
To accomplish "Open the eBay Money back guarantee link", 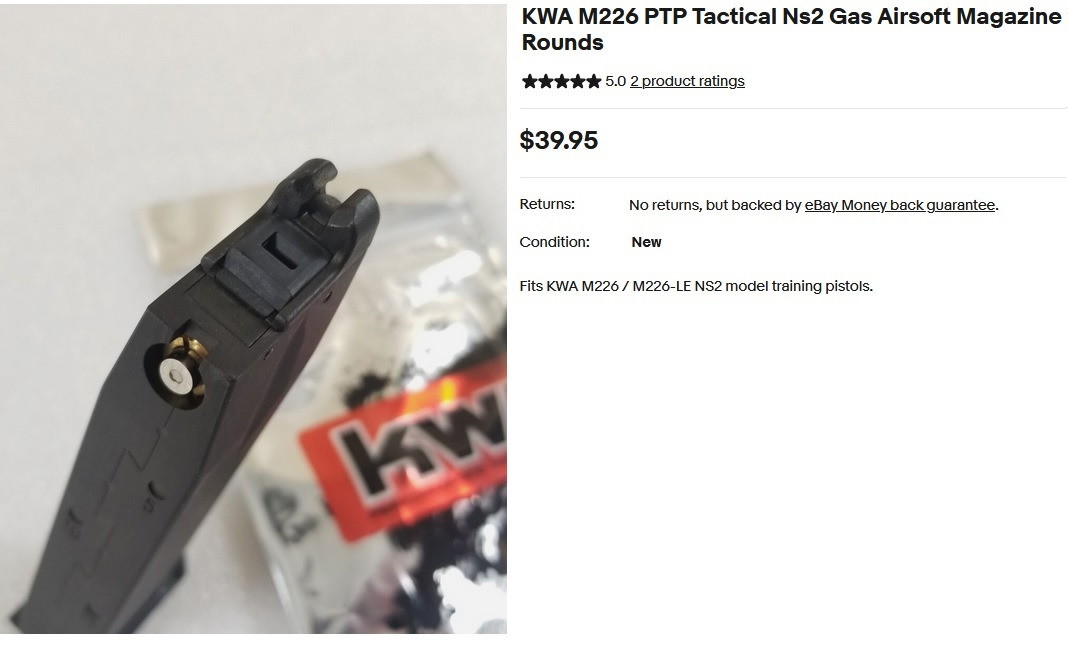I will (x=900, y=205).
